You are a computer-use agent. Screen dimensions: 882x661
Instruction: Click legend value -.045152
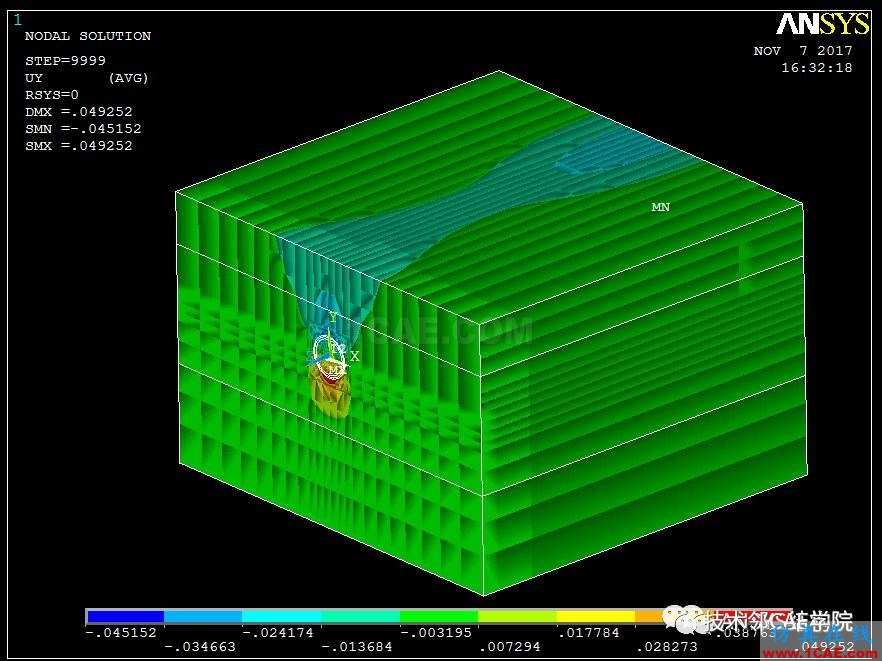tap(121, 632)
